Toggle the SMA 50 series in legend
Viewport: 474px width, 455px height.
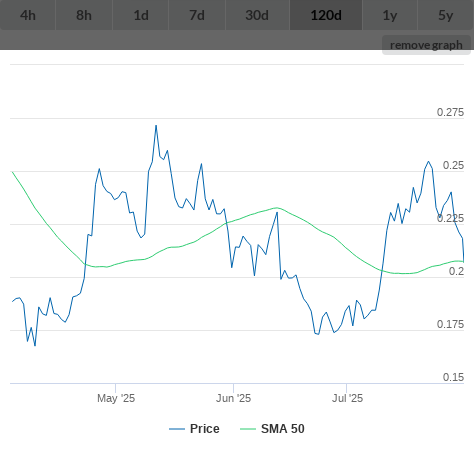click(272, 429)
